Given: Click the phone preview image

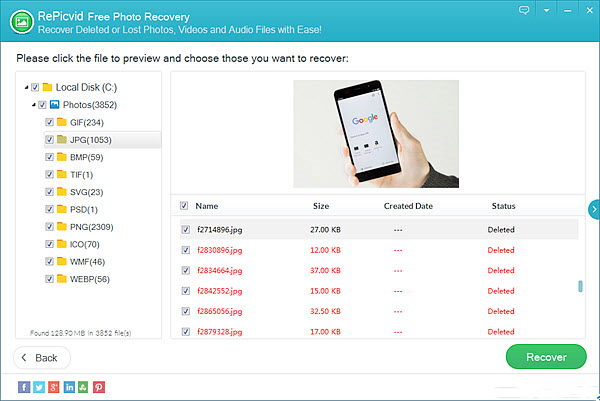Looking at the screenshot, I should coord(376,134).
